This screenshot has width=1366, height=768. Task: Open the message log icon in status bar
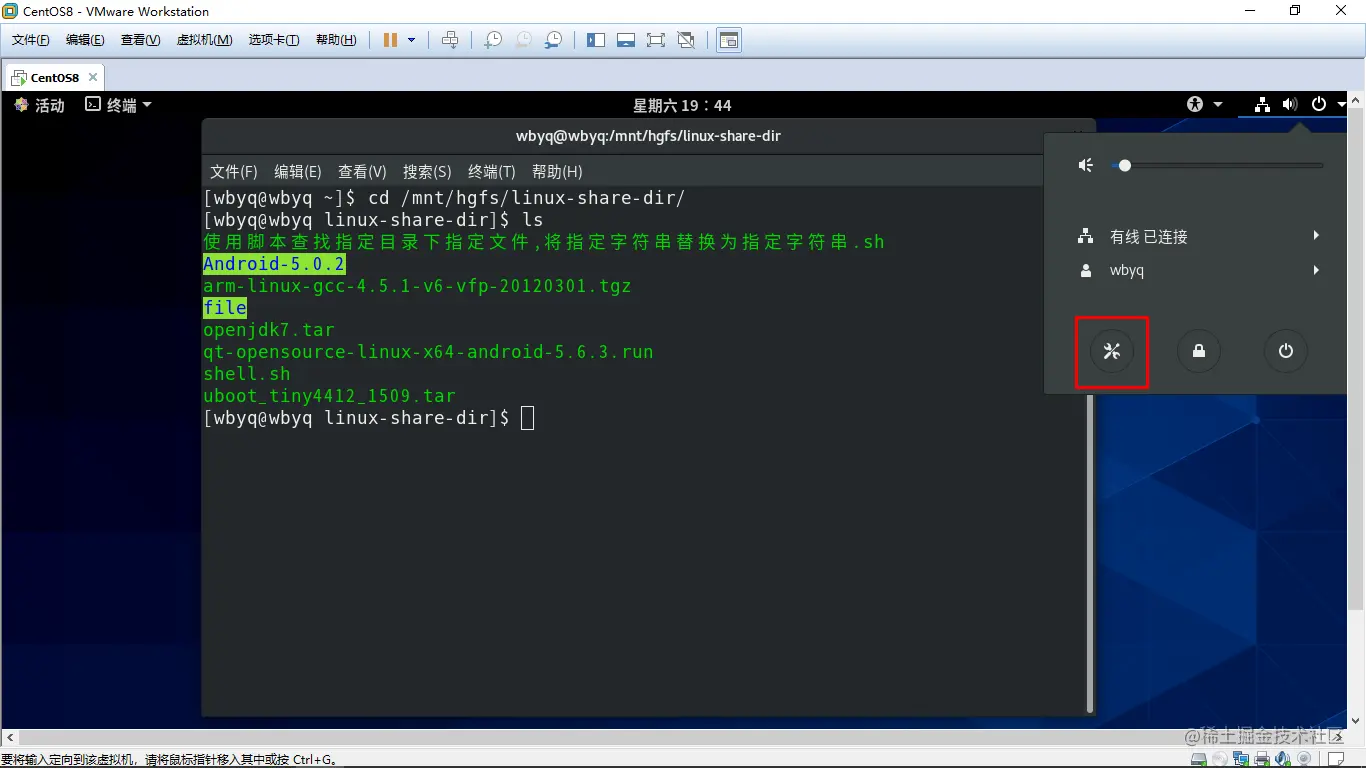click(x=1335, y=759)
